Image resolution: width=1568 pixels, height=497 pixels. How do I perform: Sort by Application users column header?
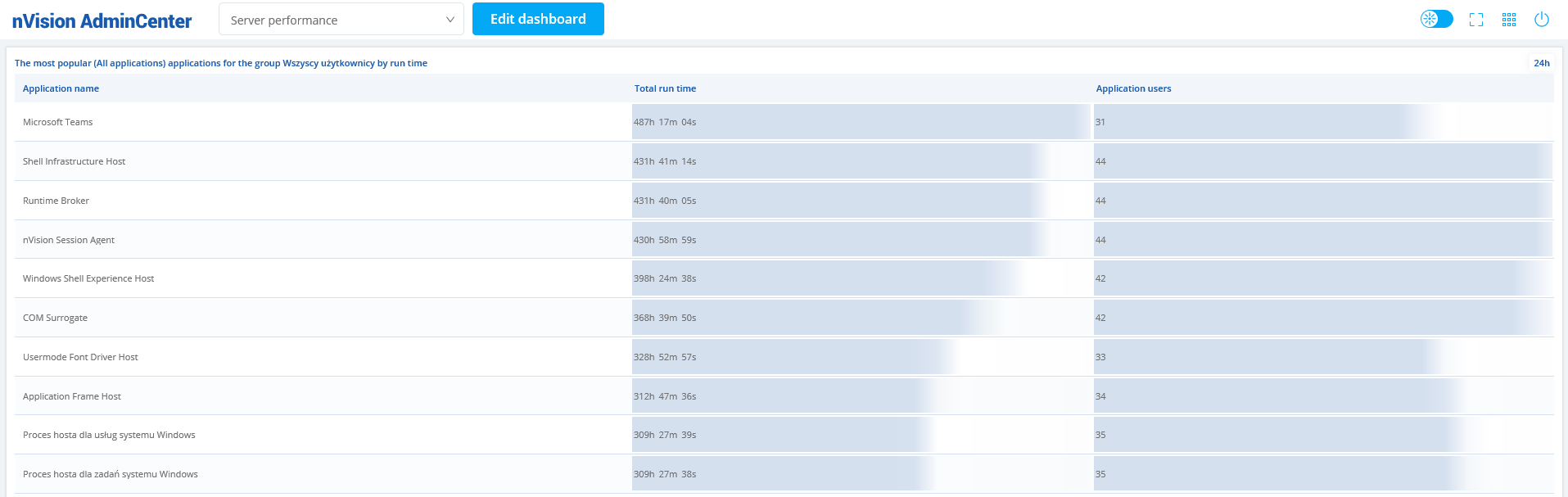(x=1133, y=88)
